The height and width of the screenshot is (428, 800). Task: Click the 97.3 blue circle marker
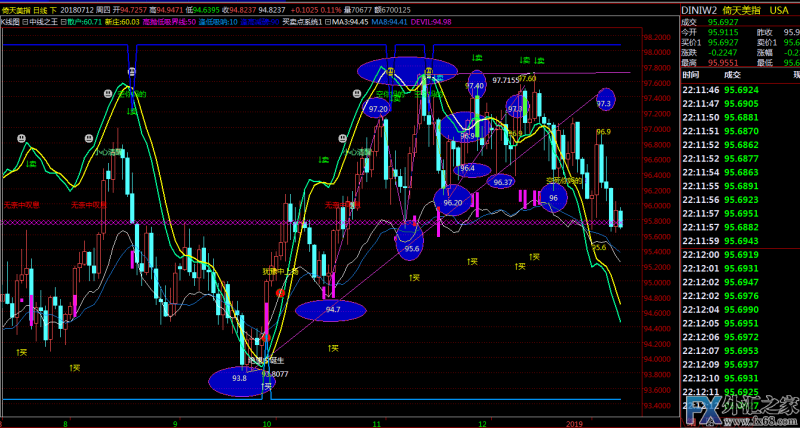(x=605, y=101)
